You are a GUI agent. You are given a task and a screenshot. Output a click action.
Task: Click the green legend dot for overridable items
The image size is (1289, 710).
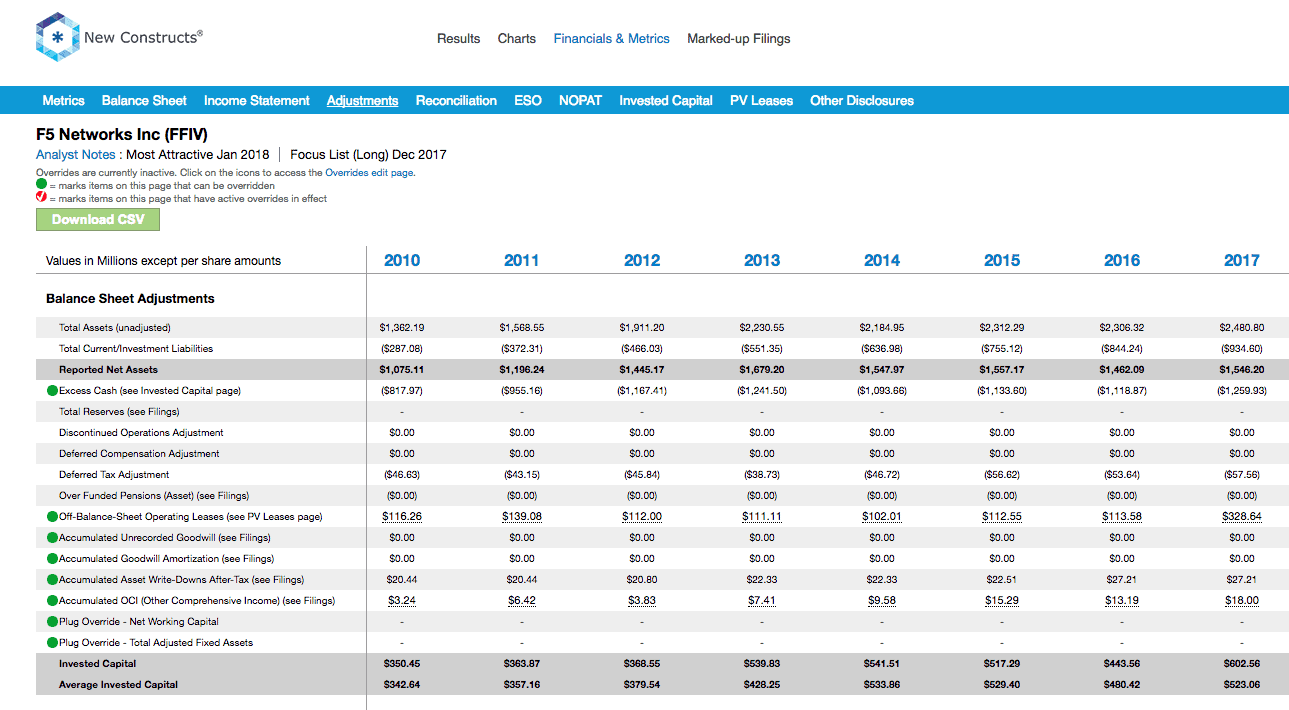41,185
